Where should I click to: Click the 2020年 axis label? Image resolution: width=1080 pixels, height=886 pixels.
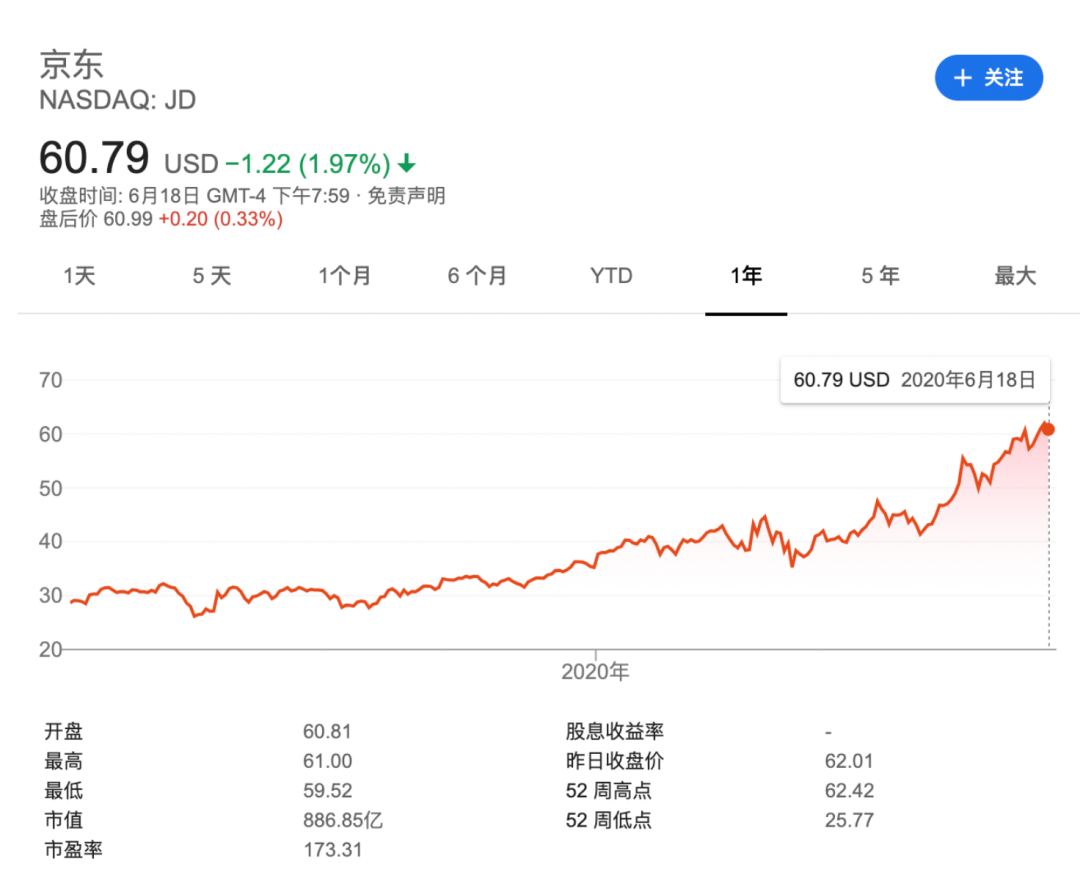pos(595,672)
